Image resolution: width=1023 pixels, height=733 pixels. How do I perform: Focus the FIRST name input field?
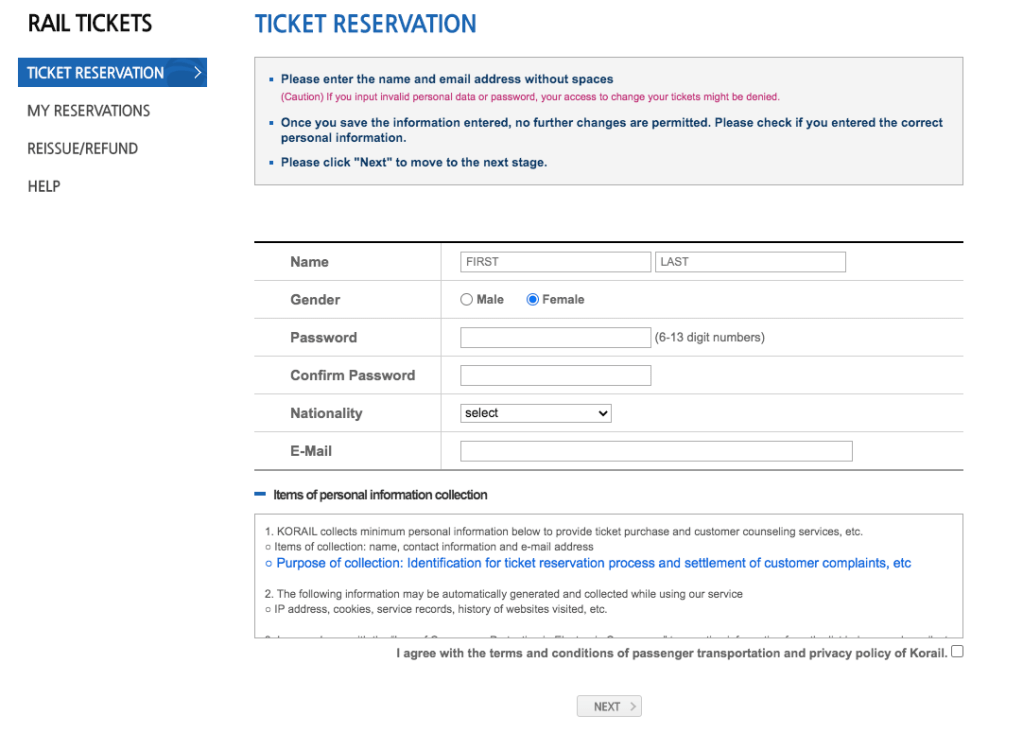click(x=555, y=262)
